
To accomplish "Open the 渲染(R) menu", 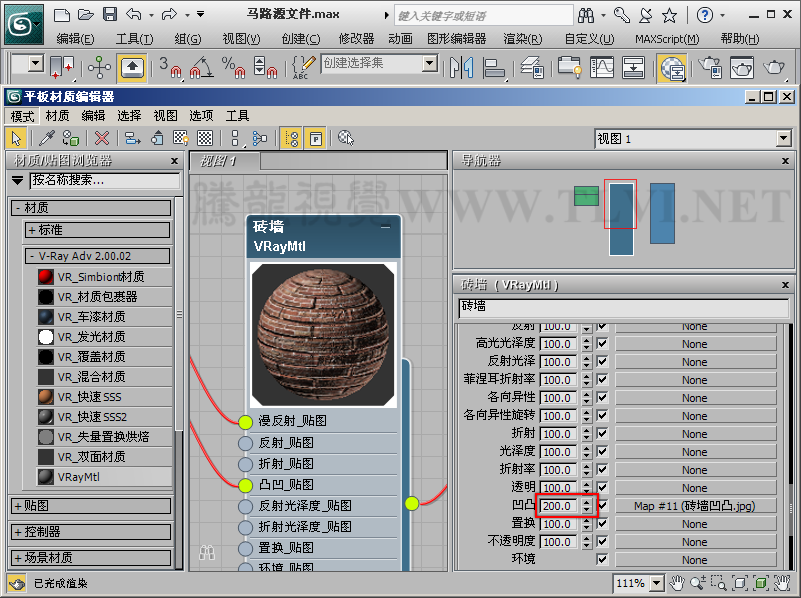I will coord(522,39).
